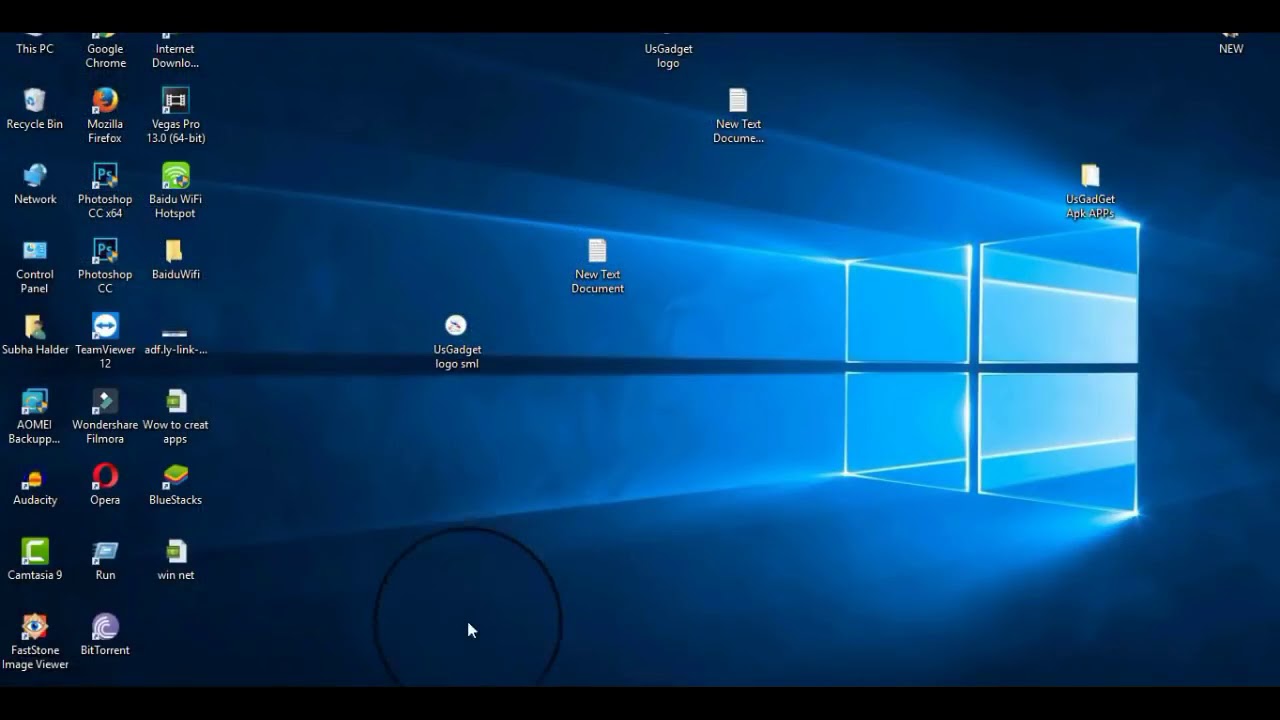This screenshot has height=720, width=1280.
Task: Select the Camtasia 9 shortcut
Action: [35, 560]
